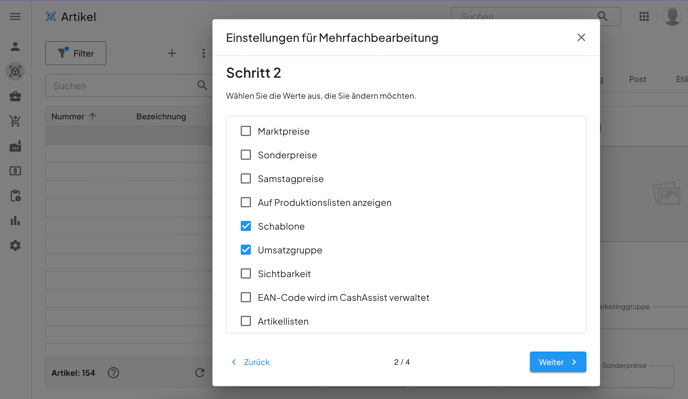Close the Mehrfachbearbeitung dialog
The height and width of the screenshot is (399, 688).
[x=581, y=37]
